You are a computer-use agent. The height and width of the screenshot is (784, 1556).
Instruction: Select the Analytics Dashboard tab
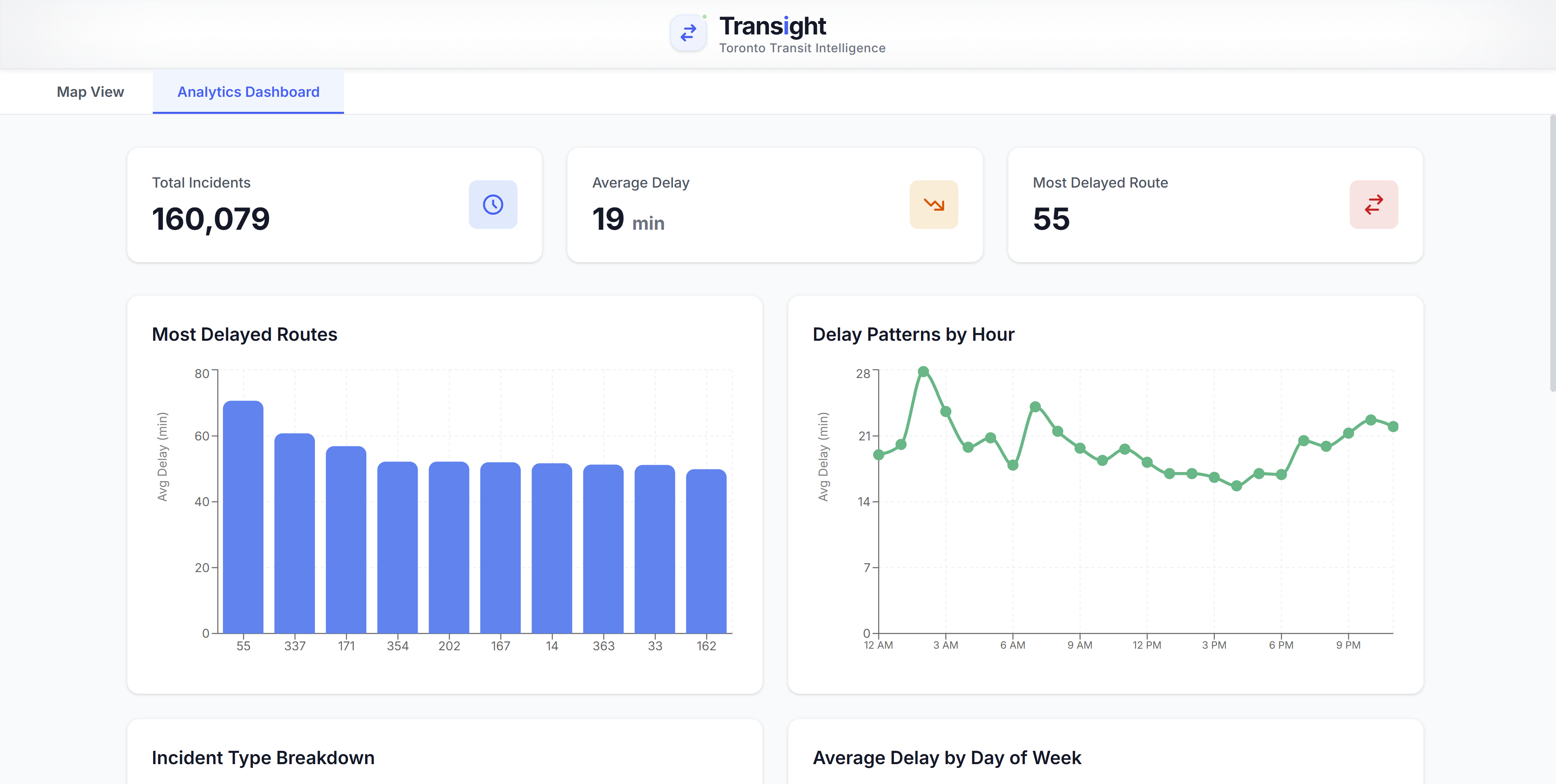(x=248, y=92)
